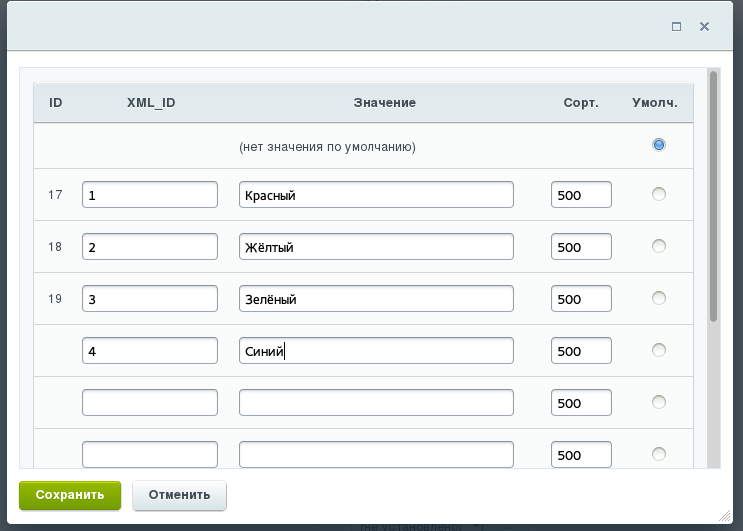Set Жёлтый as default value
The image size is (743, 531).
(x=658, y=246)
